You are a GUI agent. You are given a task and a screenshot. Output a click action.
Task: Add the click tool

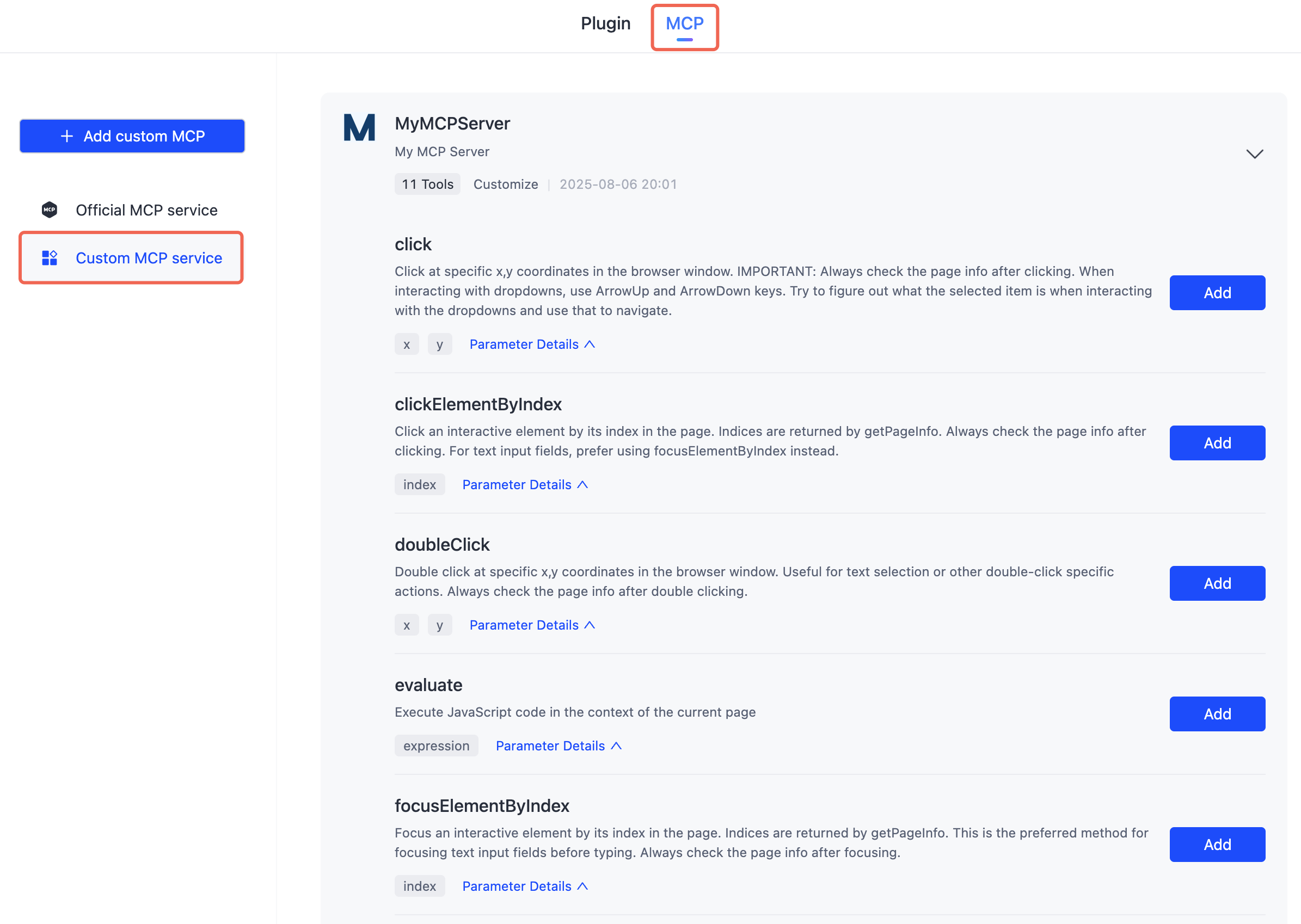click(1217, 293)
